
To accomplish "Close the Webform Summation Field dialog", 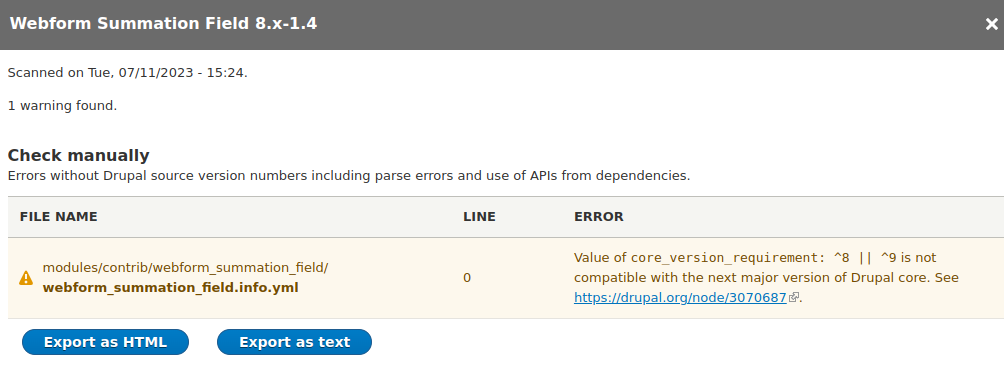I will coord(991,25).
